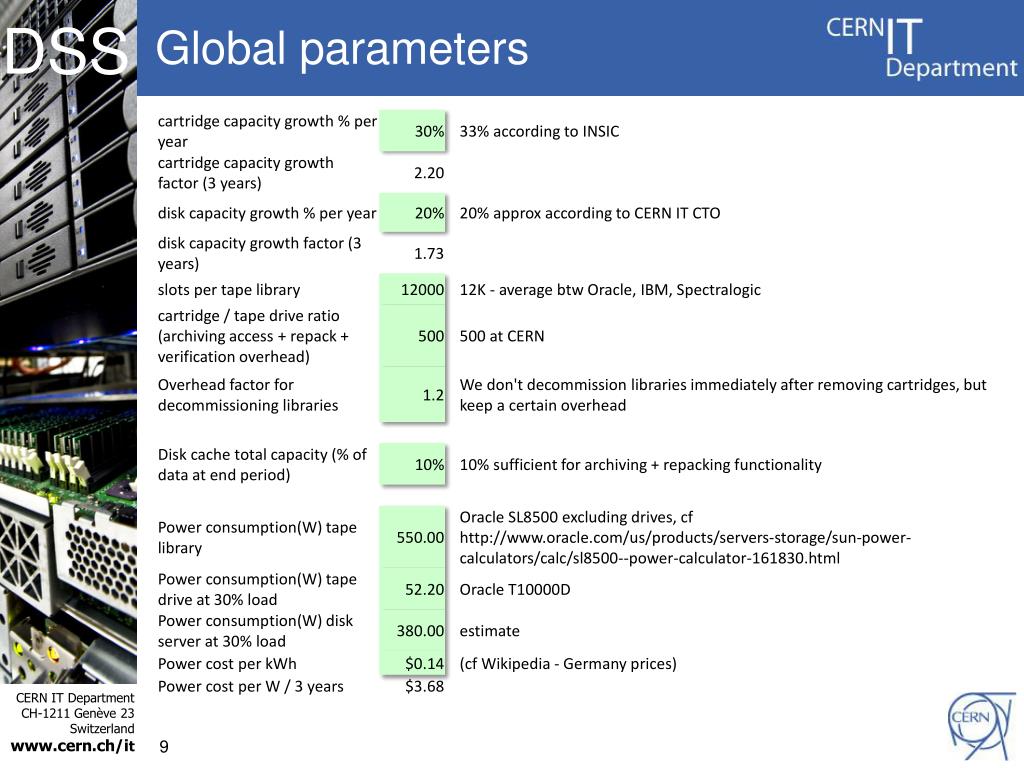Image resolution: width=1024 pixels, height=768 pixels.
Task: Click 'disk capacity growth factor (3 years)' label
Action: click(x=259, y=253)
